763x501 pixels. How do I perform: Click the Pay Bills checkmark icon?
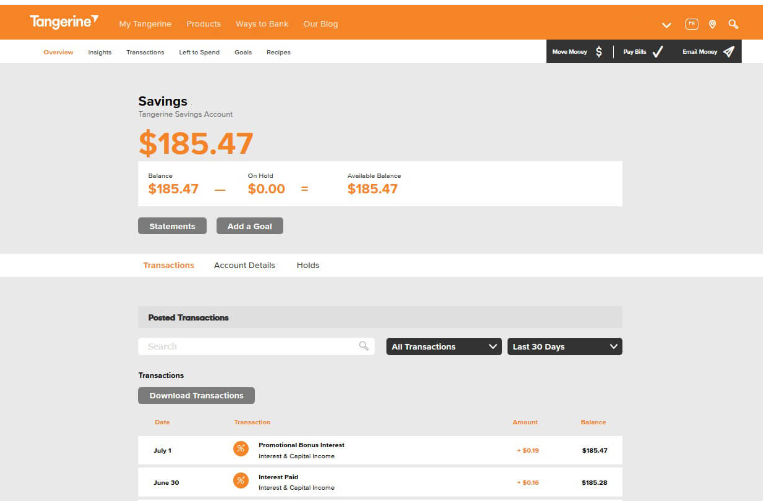click(x=657, y=52)
